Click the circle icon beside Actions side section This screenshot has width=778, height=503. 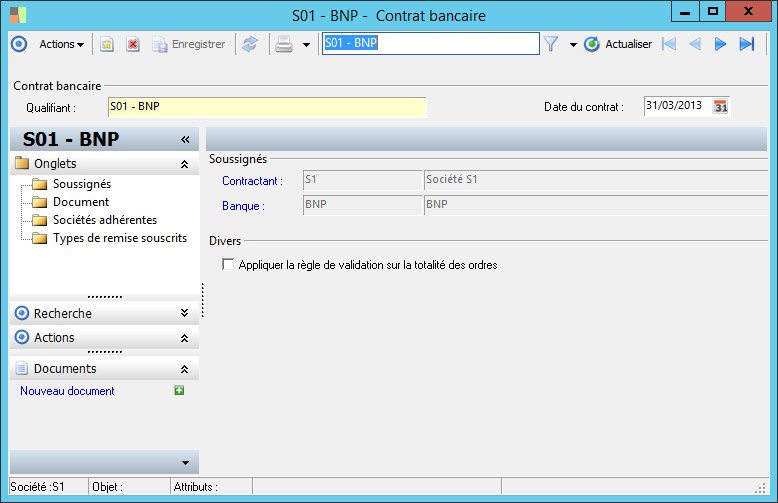click(22, 337)
